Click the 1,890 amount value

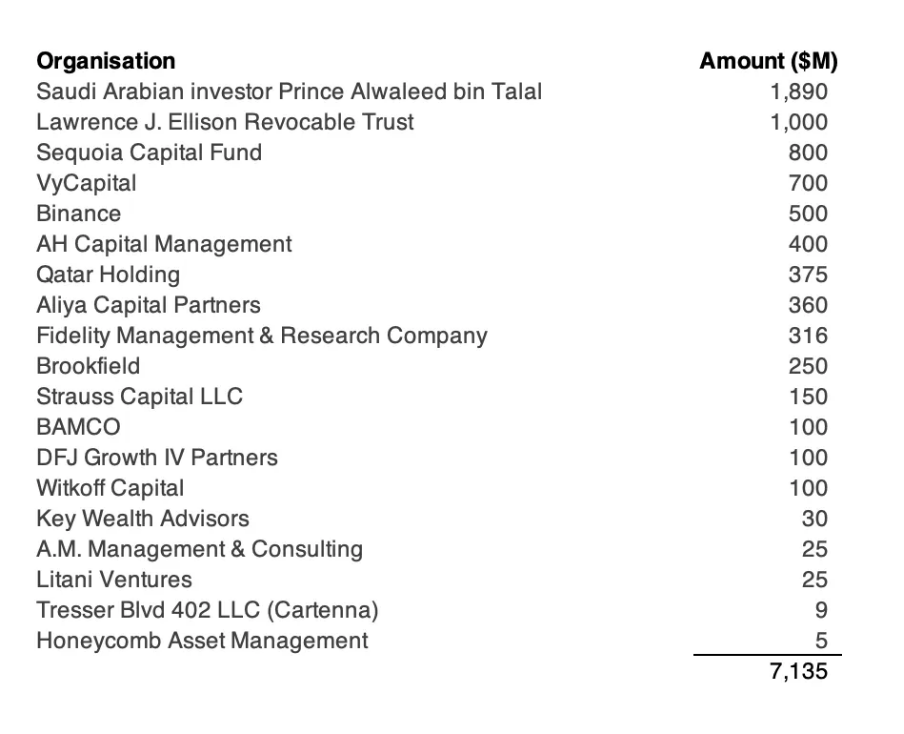point(798,92)
